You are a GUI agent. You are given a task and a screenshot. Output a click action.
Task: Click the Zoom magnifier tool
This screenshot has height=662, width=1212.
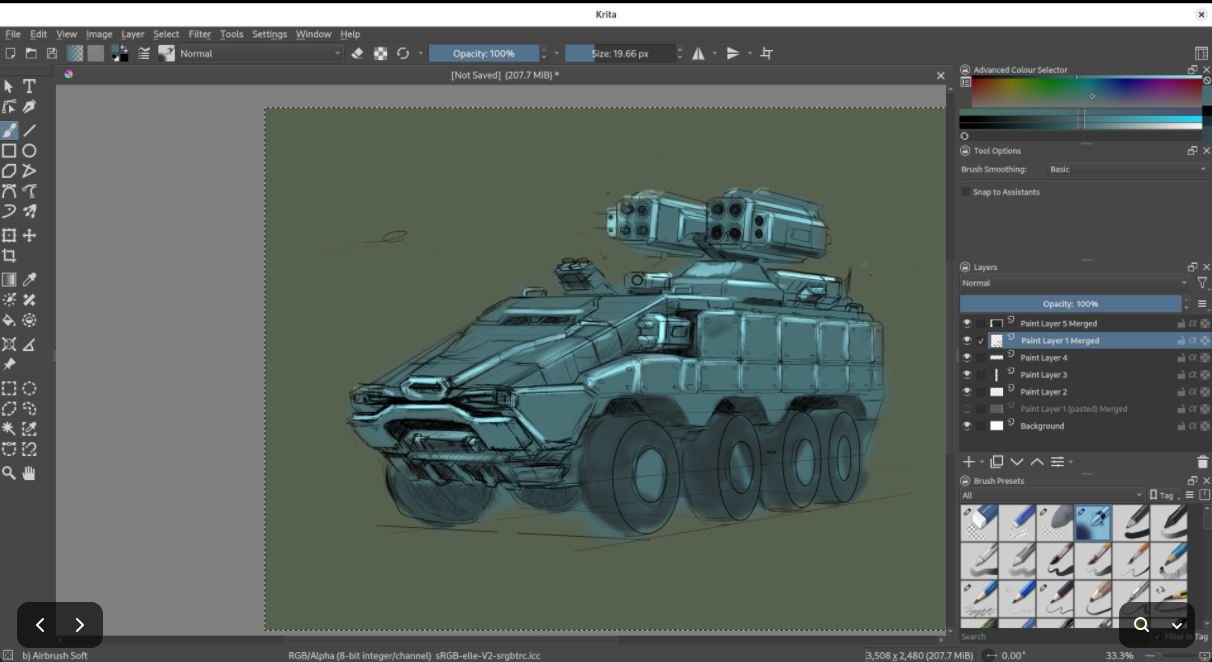pos(9,473)
